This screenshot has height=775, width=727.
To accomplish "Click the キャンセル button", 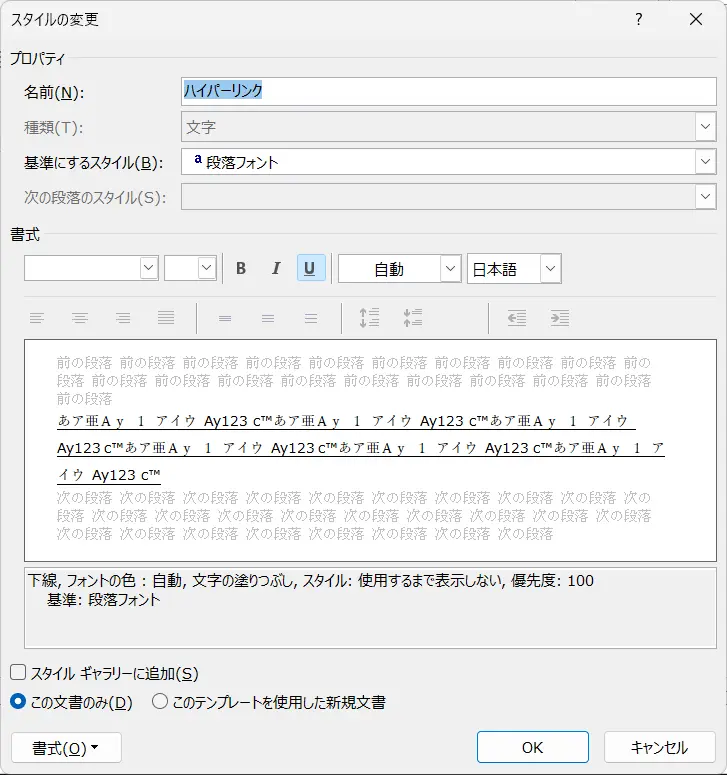I will click(x=659, y=748).
